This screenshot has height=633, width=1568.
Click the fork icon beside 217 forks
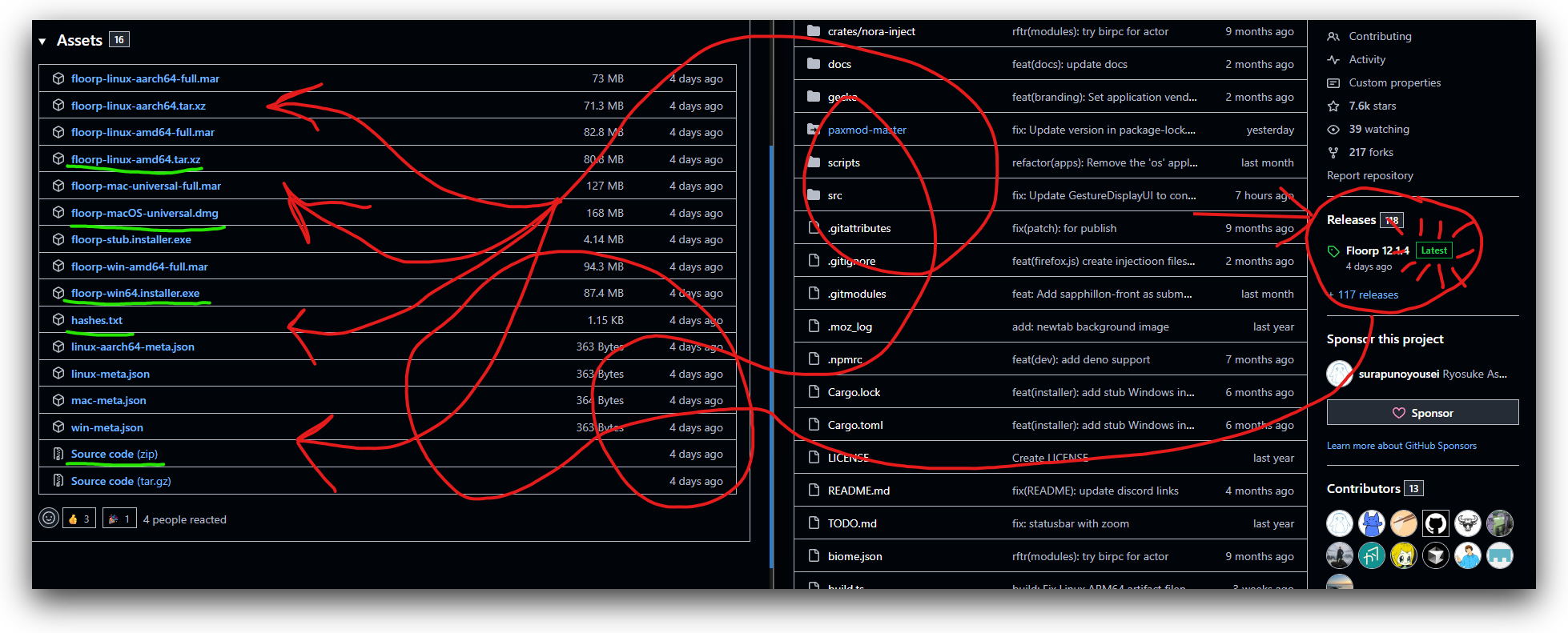(x=1333, y=152)
